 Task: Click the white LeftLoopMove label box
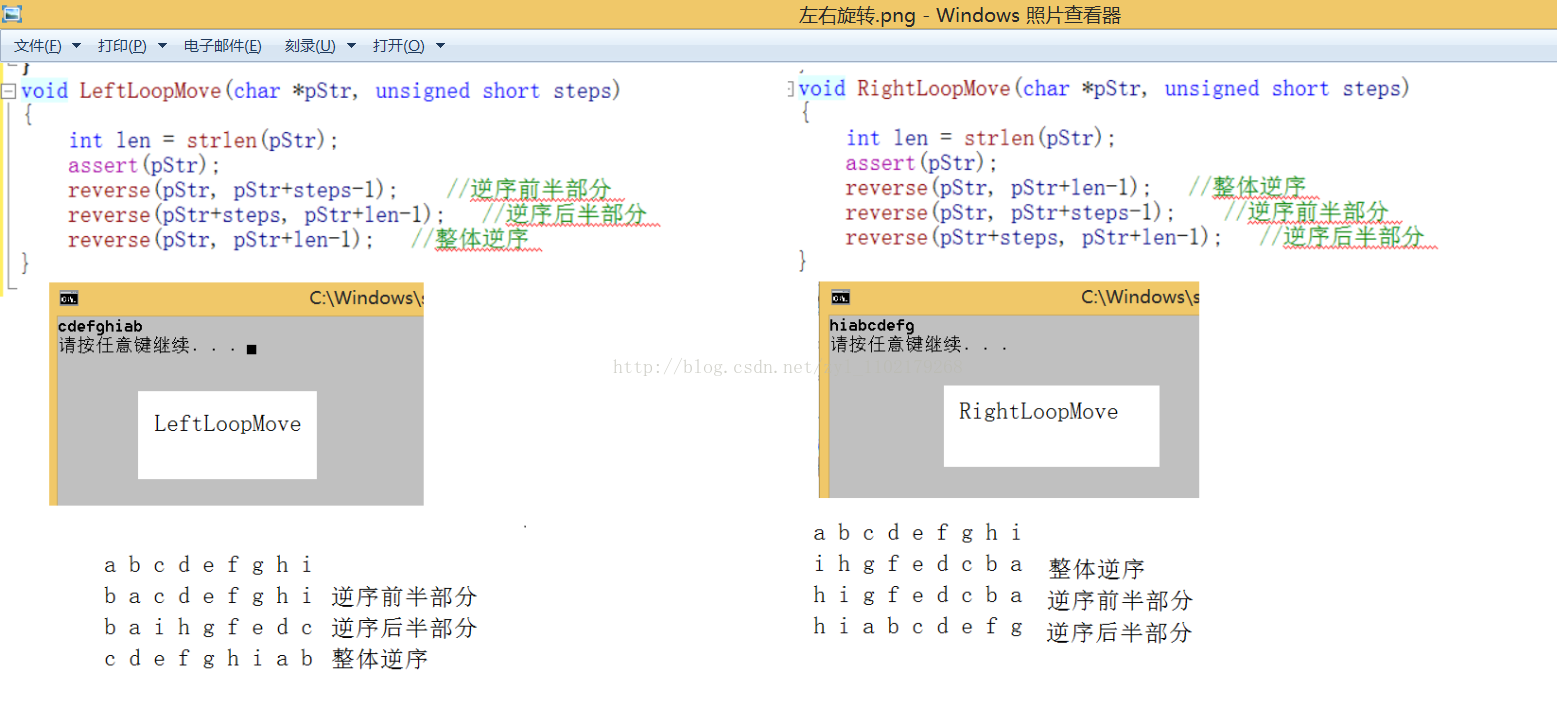coord(227,435)
